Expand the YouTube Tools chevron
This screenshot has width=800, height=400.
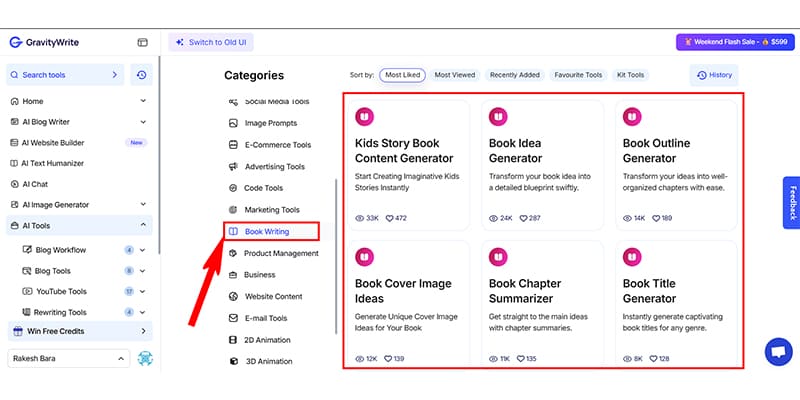point(142,291)
